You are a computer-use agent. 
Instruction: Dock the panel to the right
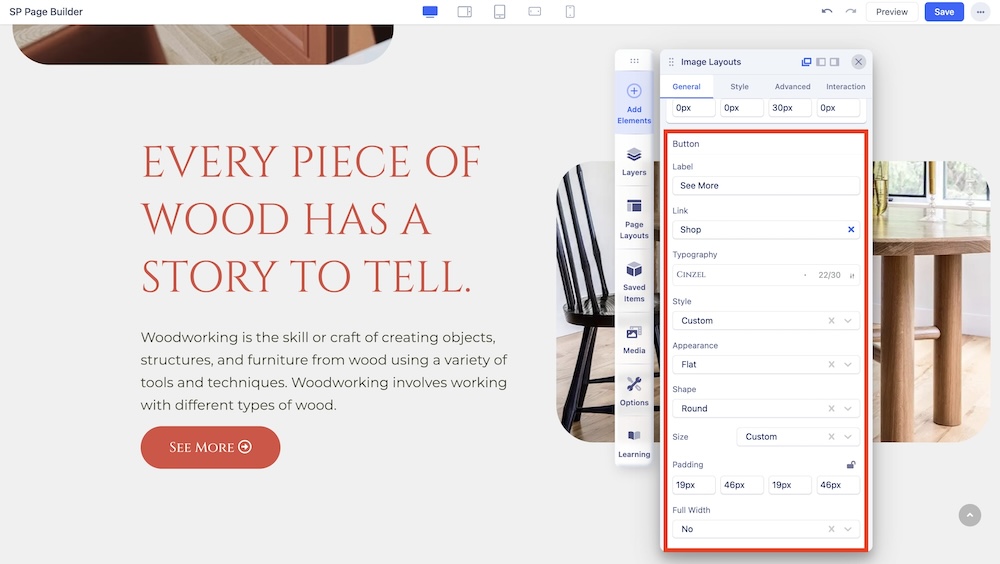click(834, 62)
